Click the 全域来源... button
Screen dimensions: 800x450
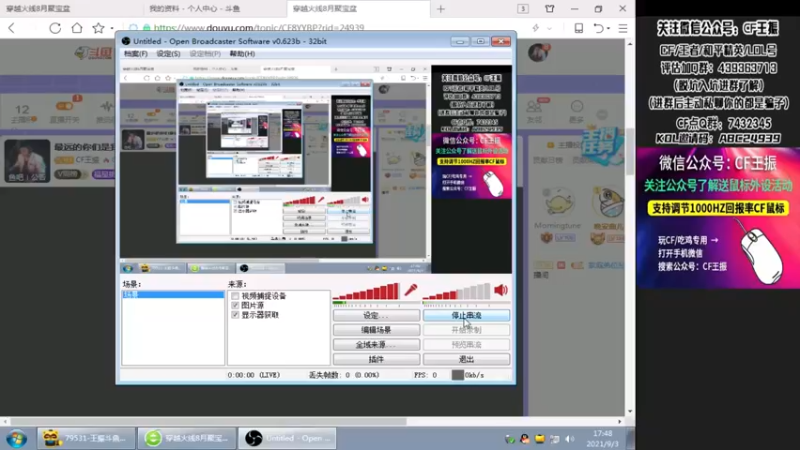pos(376,345)
